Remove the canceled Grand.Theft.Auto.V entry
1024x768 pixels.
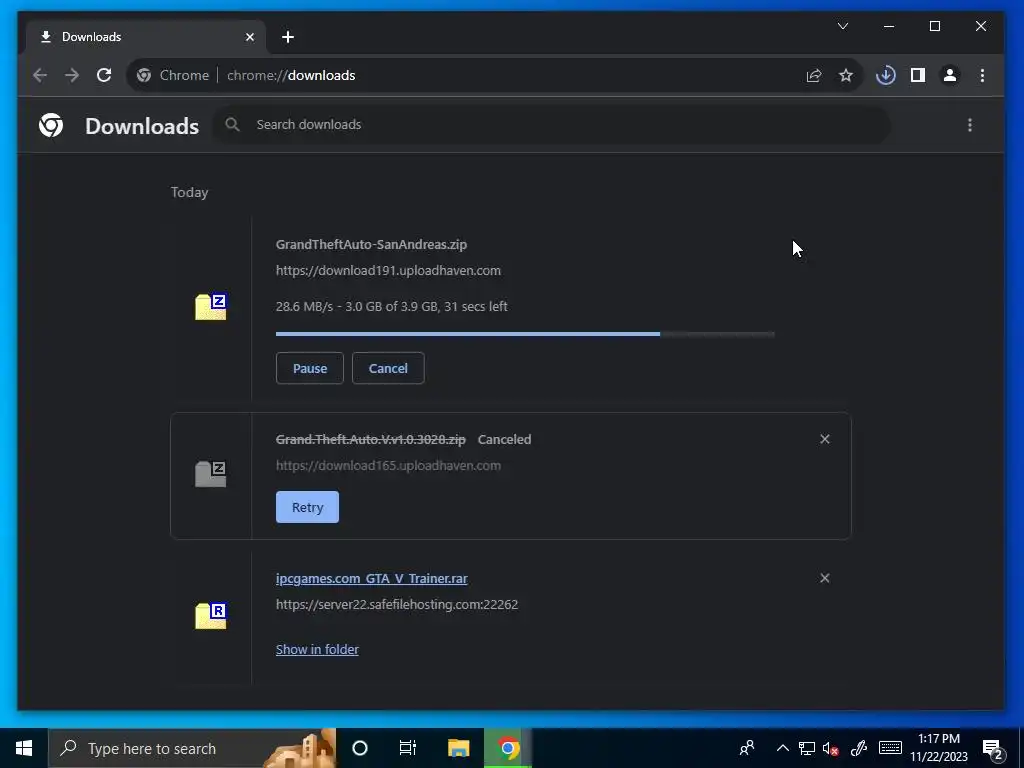pos(825,440)
